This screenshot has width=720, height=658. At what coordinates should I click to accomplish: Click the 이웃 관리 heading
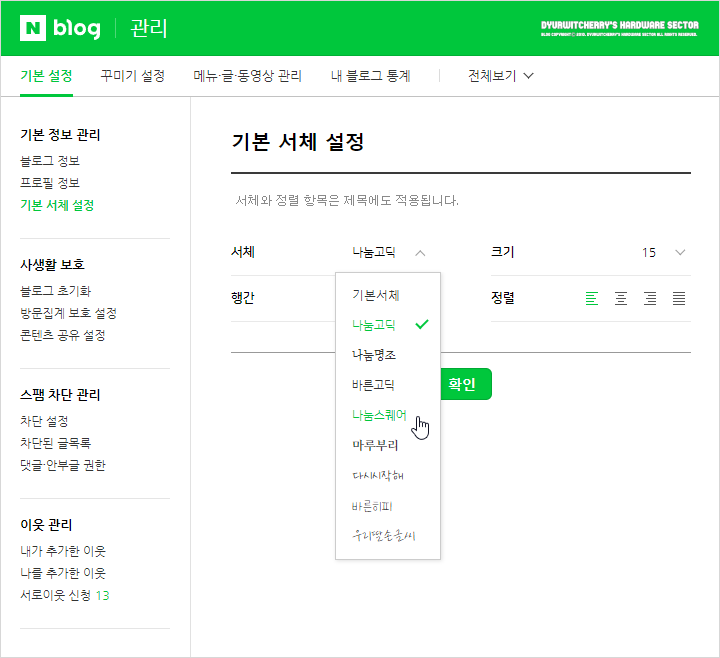pos(46,524)
